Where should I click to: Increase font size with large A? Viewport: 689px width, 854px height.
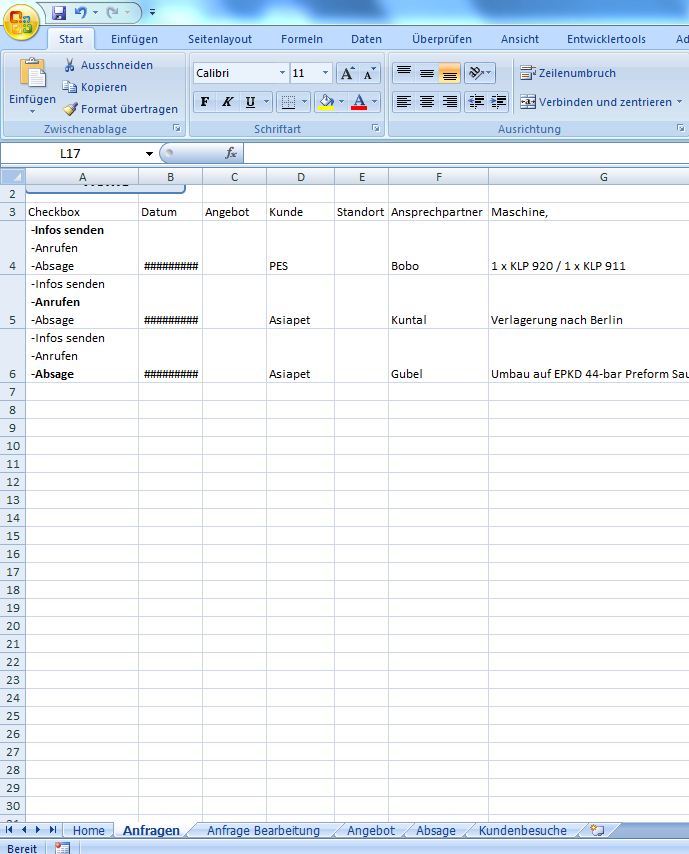pos(347,74)
